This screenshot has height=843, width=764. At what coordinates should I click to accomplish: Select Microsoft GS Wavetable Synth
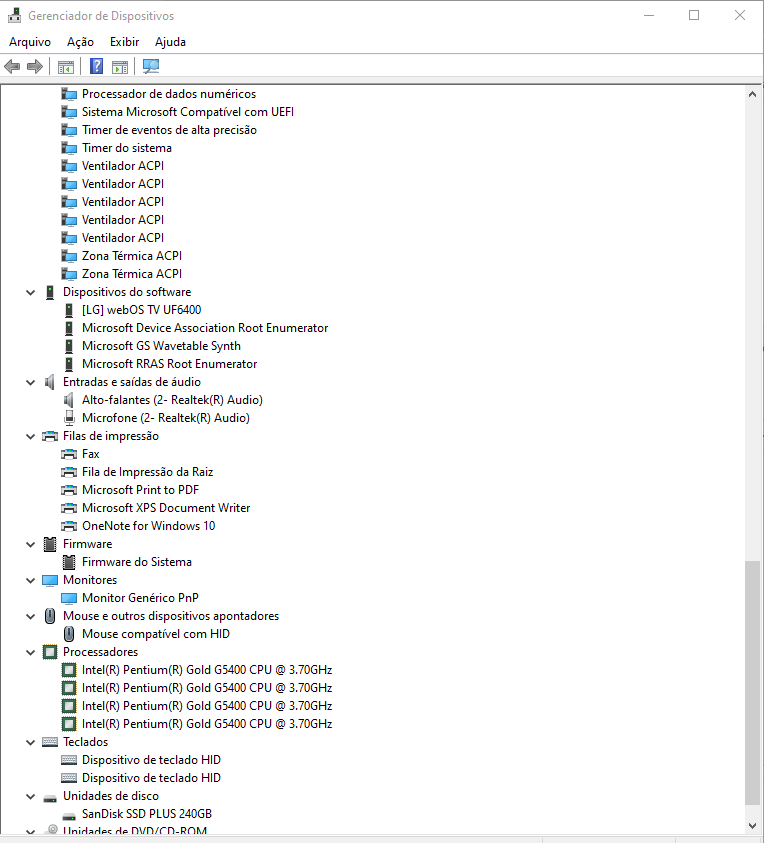(x=161, y=346)
